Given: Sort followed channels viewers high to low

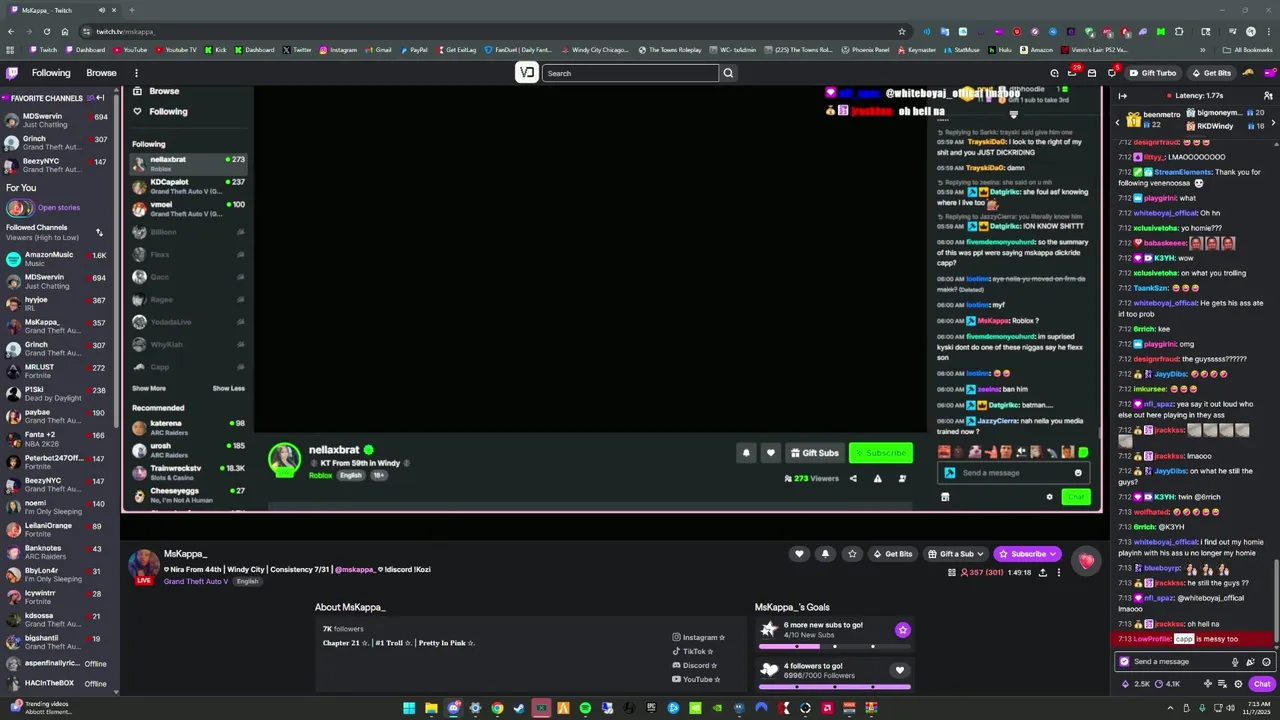Looking at the screenshot, I should click(x=99, y=232).
